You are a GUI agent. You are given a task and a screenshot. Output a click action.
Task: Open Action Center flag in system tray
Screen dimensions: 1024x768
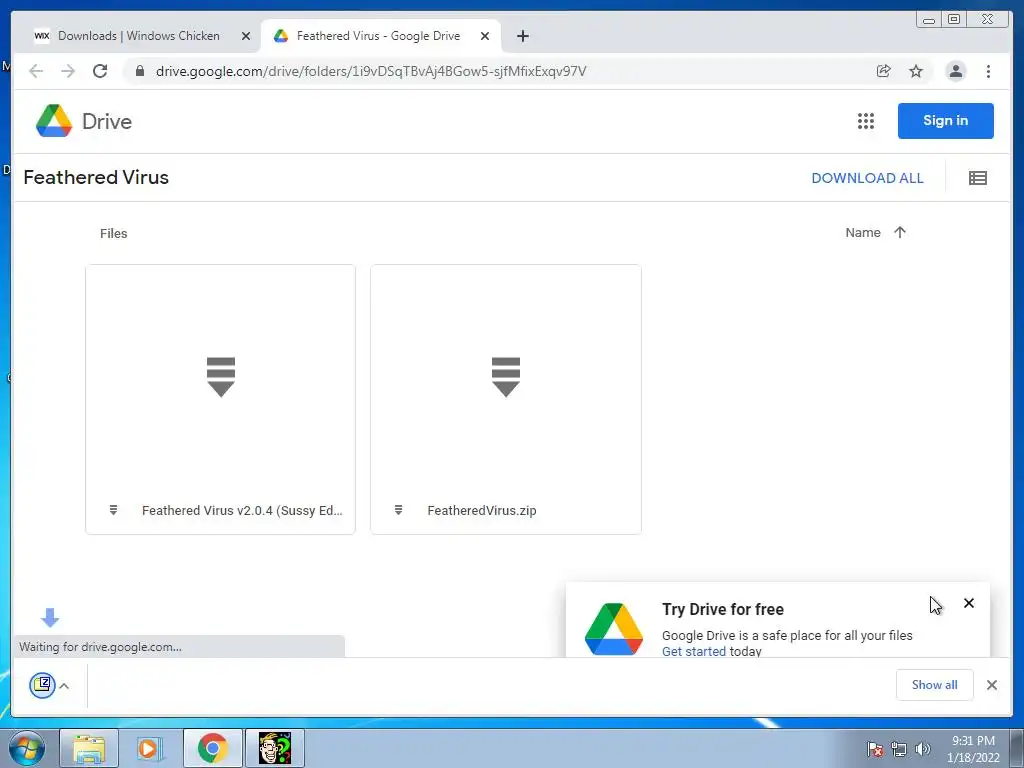pos(874,749)
